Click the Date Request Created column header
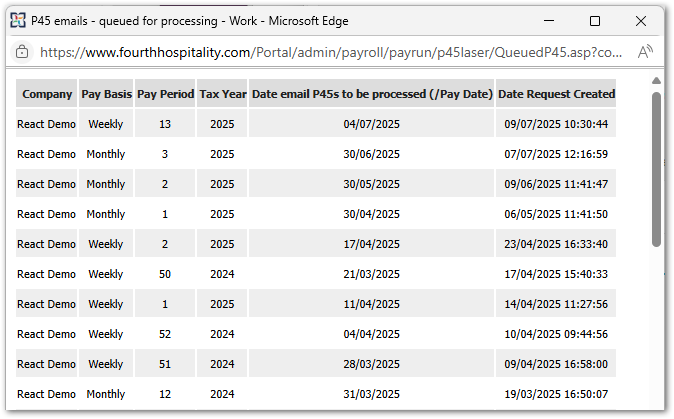This screenshot has width=674, height=419. tap(556, 94)
